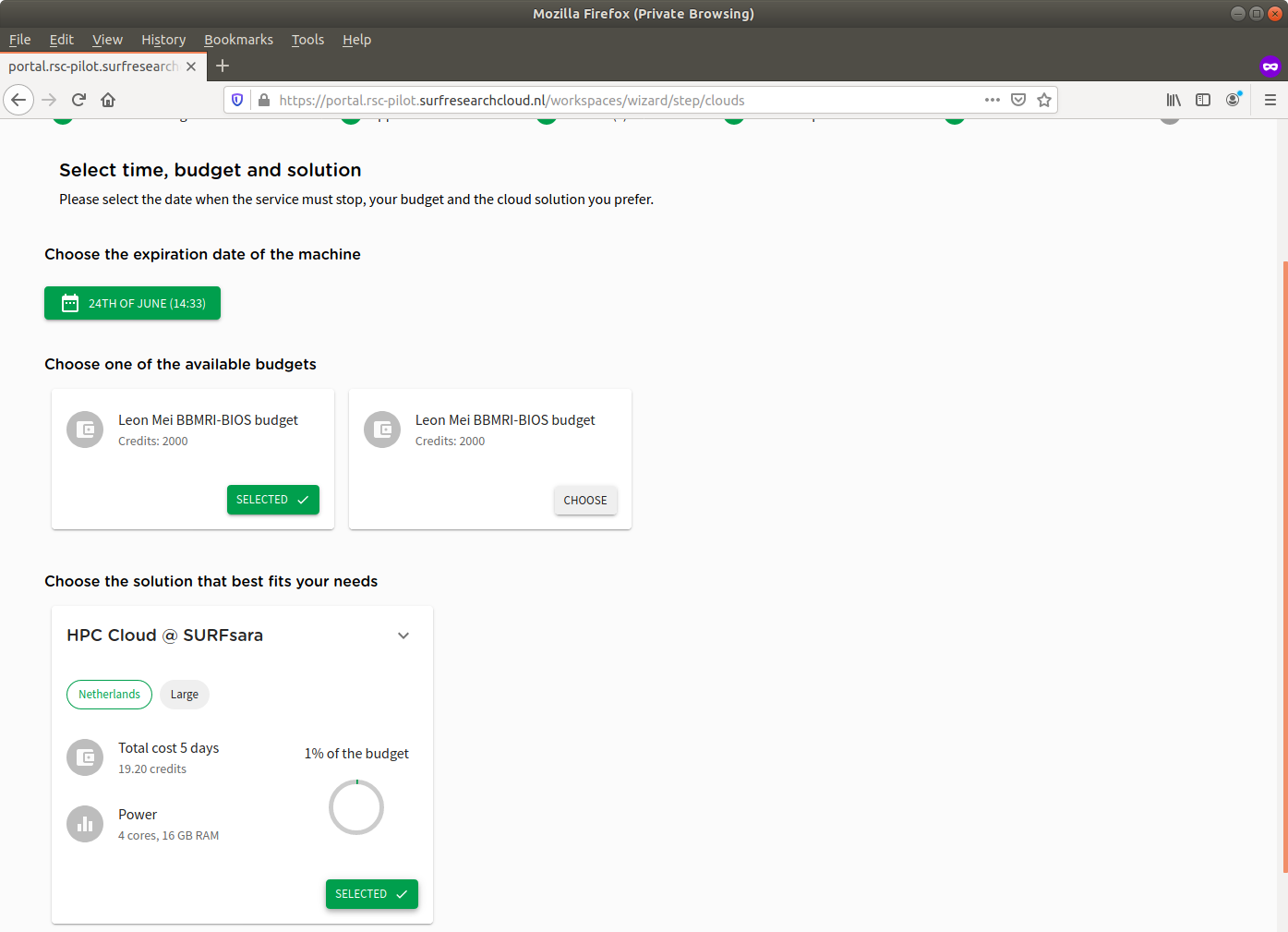Click 'Select time, budget and solution' heading
The height and width of the screenshot is (932, 1288).
(211, 170)
